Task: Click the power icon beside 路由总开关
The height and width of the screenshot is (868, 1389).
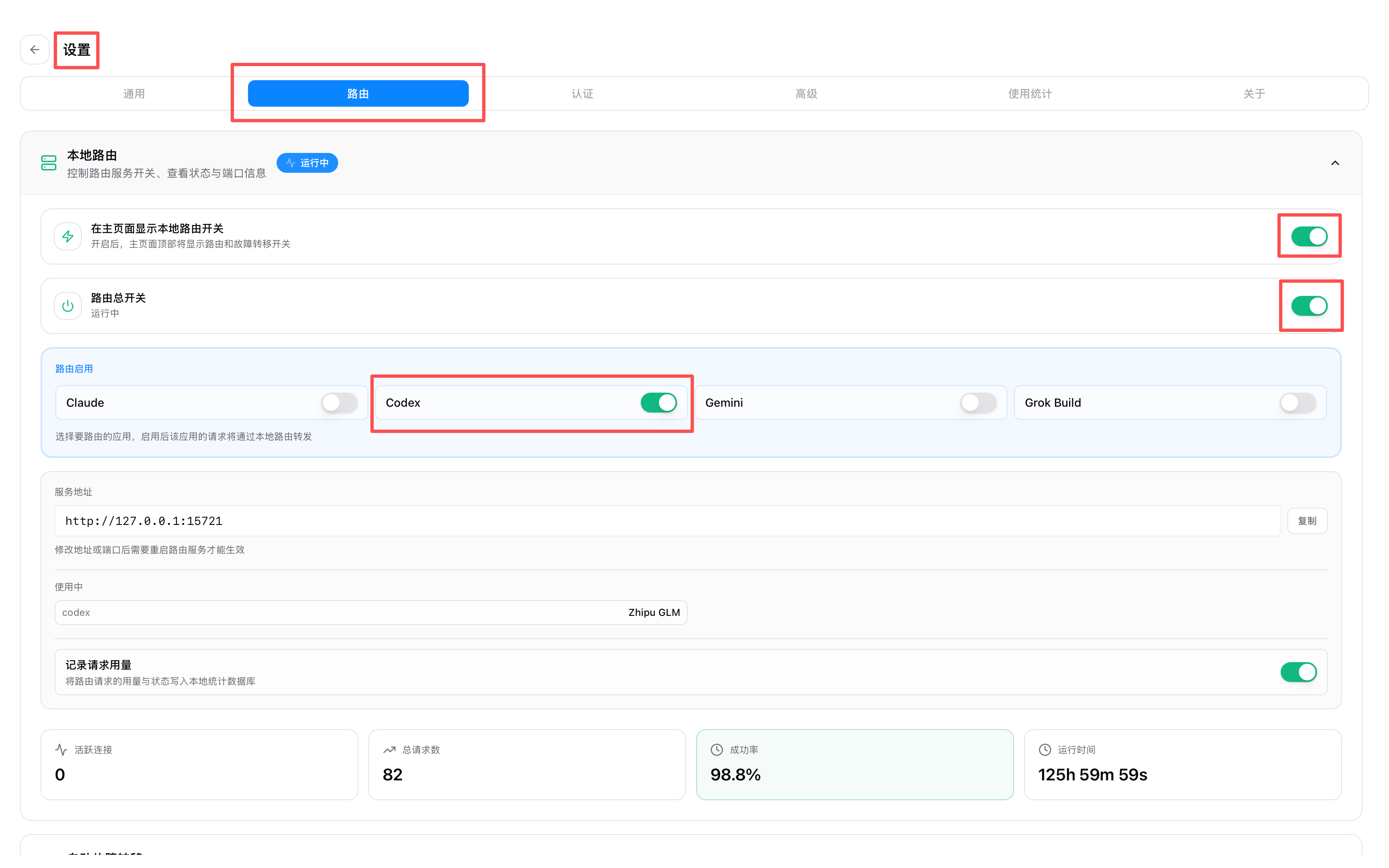Action: (68, 306)
